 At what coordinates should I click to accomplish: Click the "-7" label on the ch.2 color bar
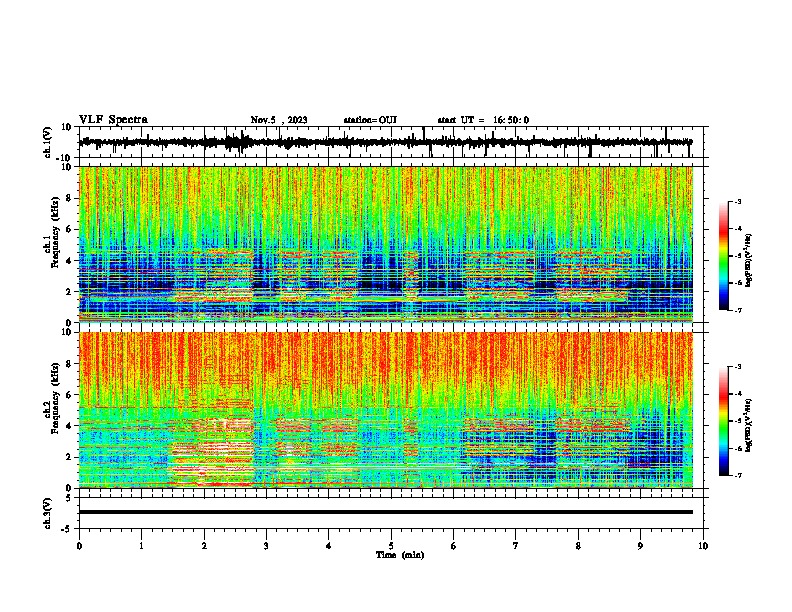pyautogui.click(x=738, y=475)
